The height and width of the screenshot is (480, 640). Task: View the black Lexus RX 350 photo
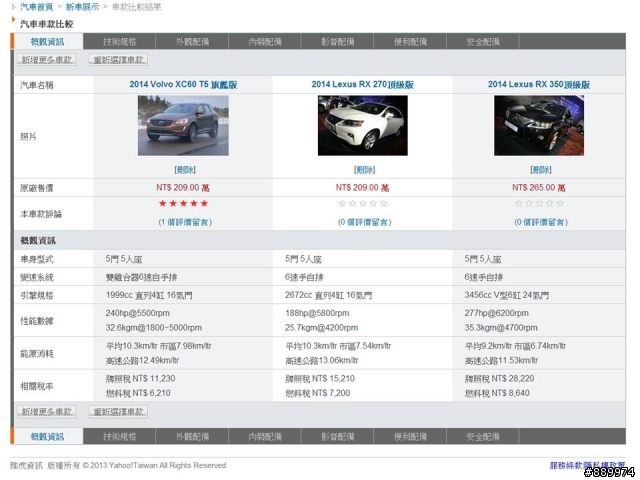539,125
